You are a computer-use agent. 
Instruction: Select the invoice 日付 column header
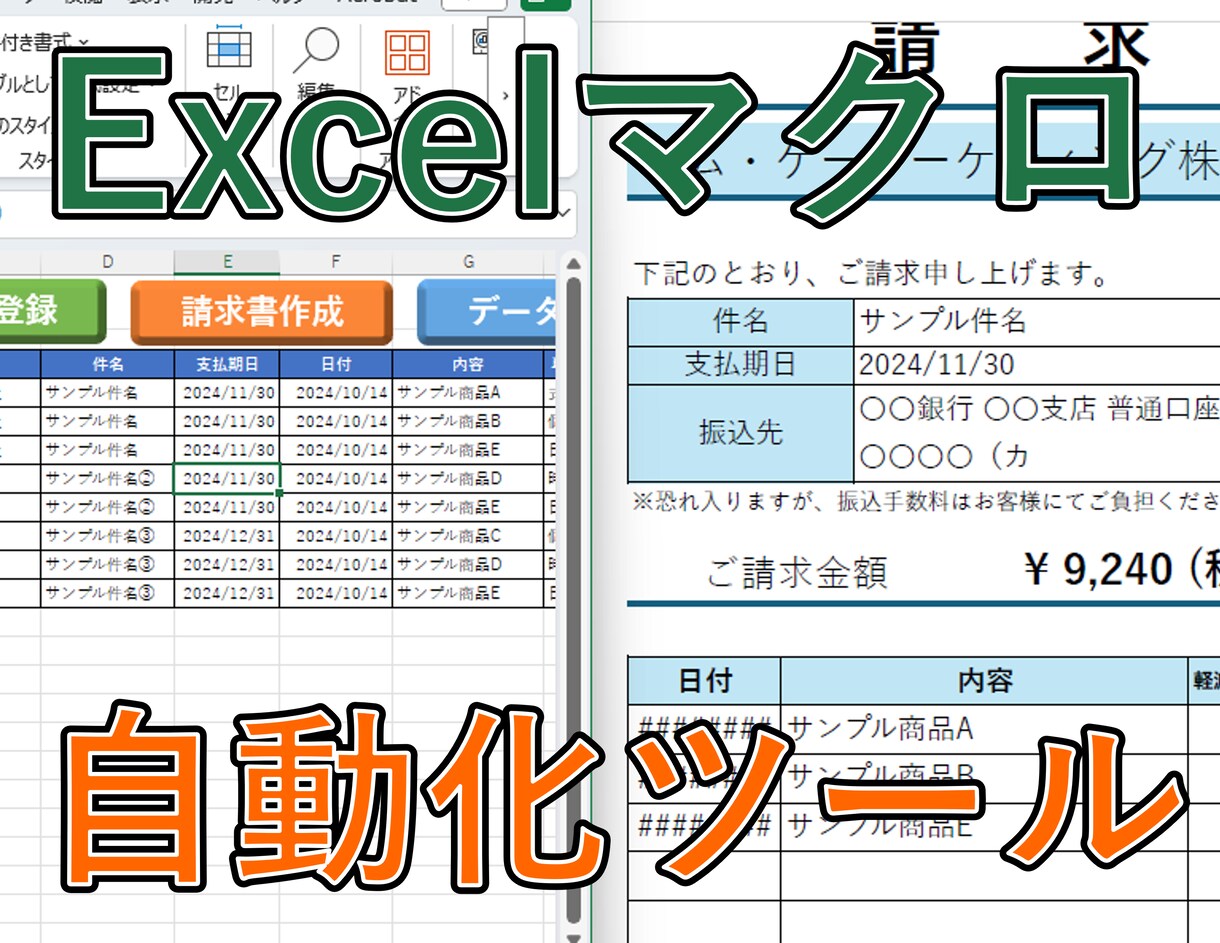click(x=705, y=680)
